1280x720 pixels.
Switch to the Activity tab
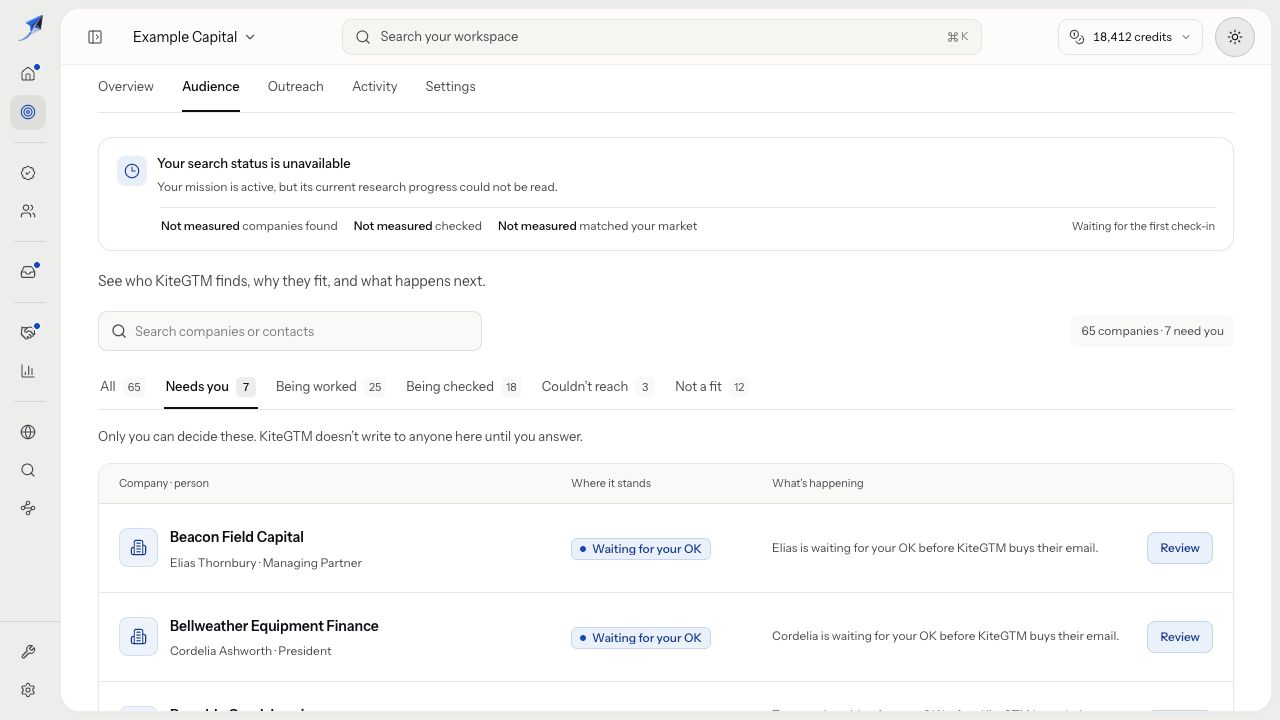pyautogui.click(x=374, y=87)
